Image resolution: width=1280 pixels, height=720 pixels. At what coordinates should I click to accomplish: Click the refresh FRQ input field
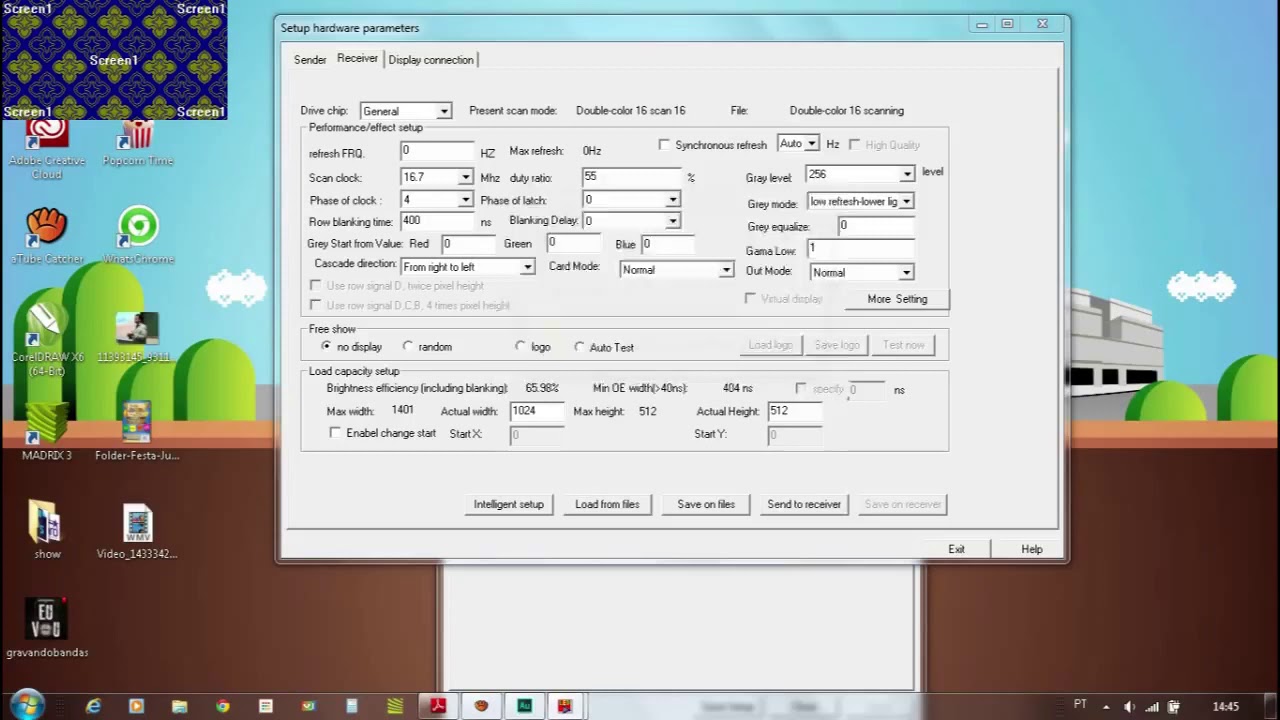(436, 150)
